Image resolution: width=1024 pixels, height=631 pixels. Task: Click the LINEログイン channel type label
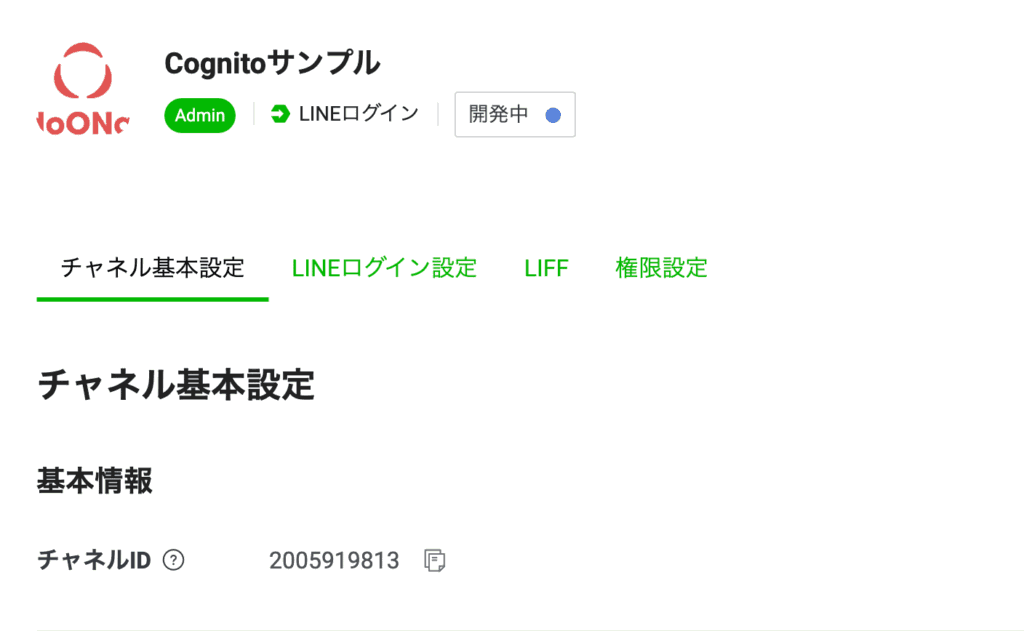click(358, 114)
